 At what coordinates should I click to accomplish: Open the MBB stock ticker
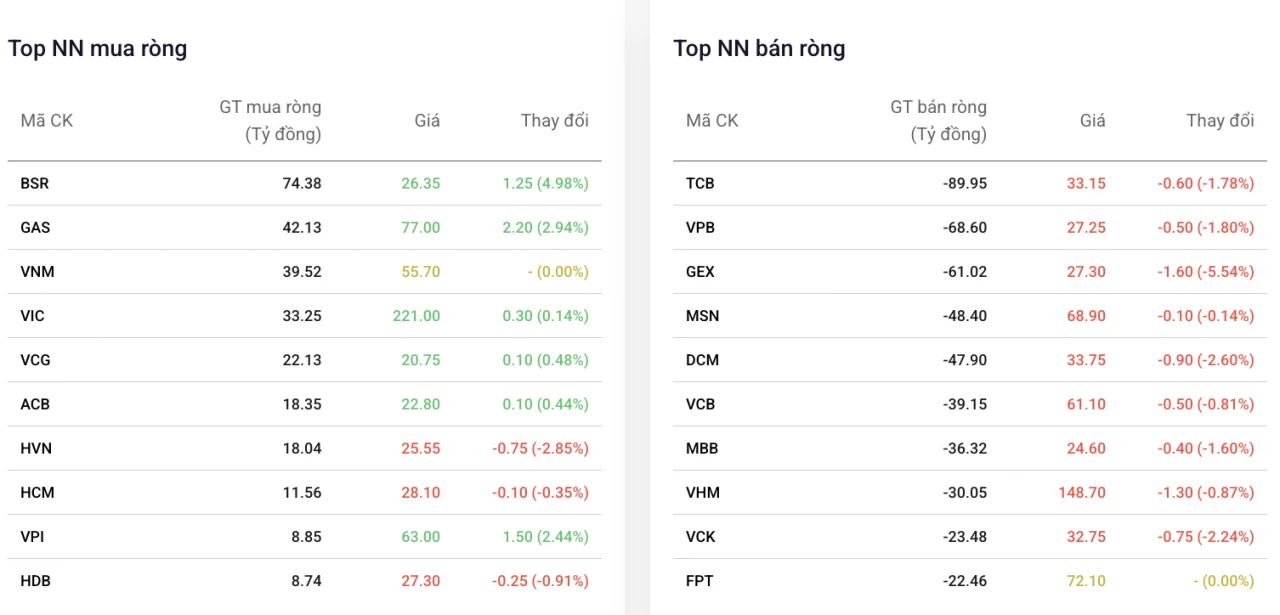click(702, 448)
